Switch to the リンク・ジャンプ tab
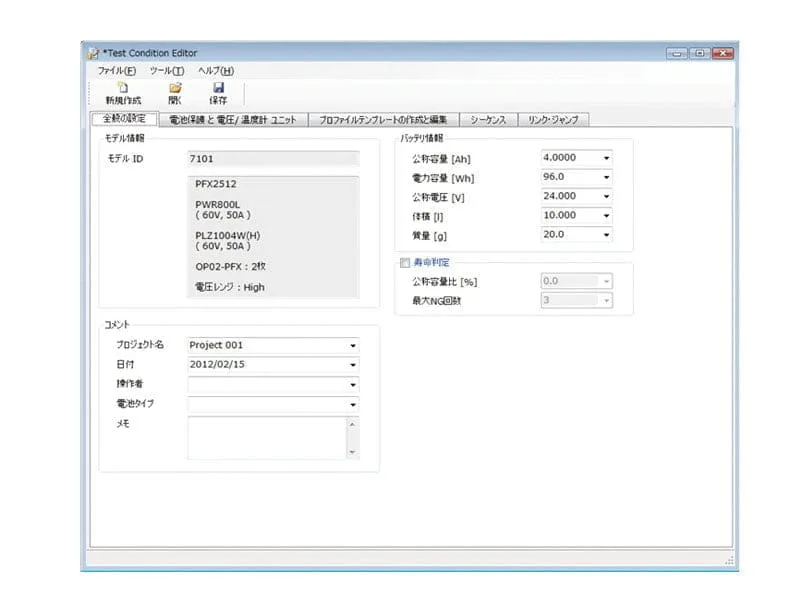This screenshot has height=600, width=800. (x=554, y=117)
